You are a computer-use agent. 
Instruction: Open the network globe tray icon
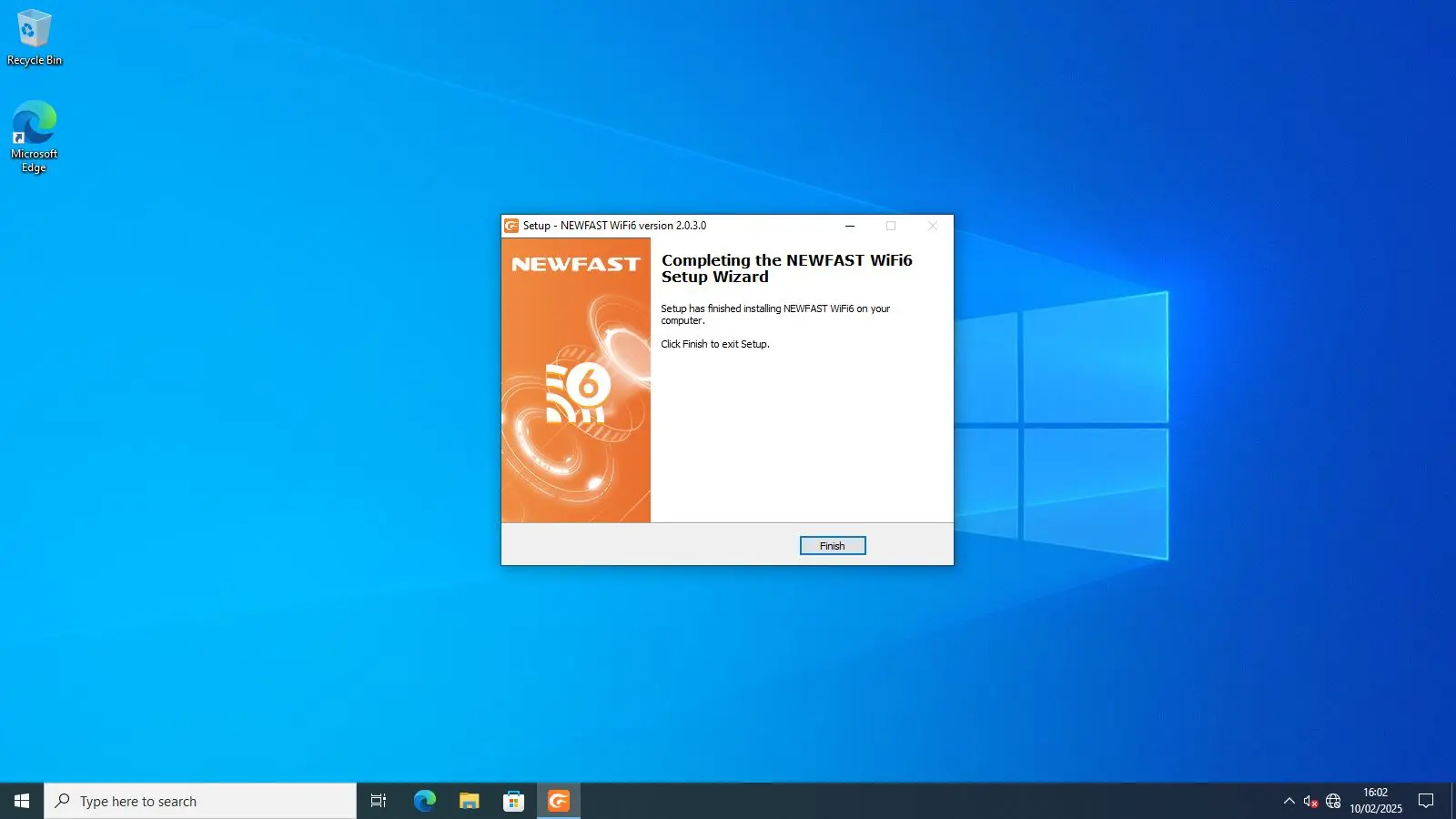(1333, 801)
